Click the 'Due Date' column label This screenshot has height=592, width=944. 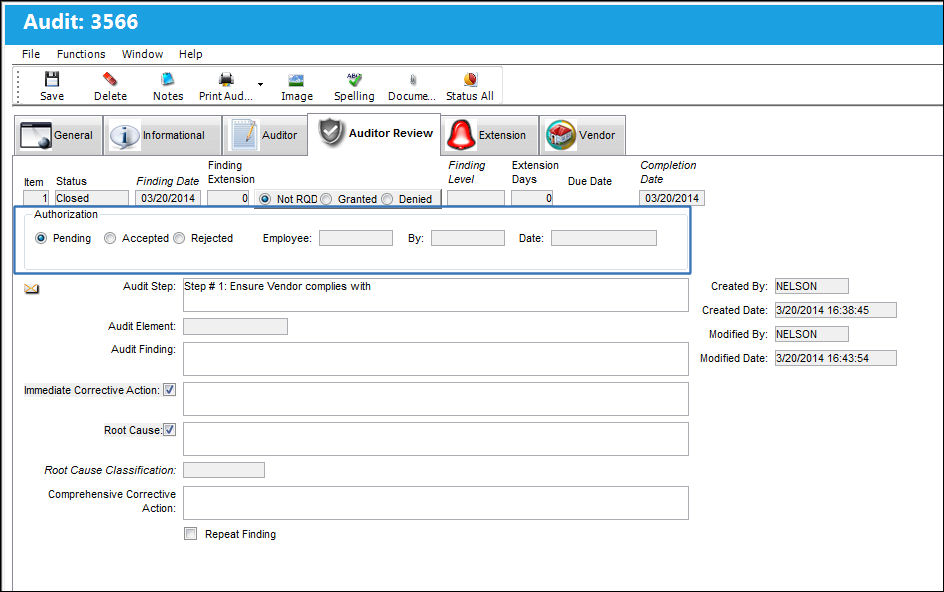589,181
